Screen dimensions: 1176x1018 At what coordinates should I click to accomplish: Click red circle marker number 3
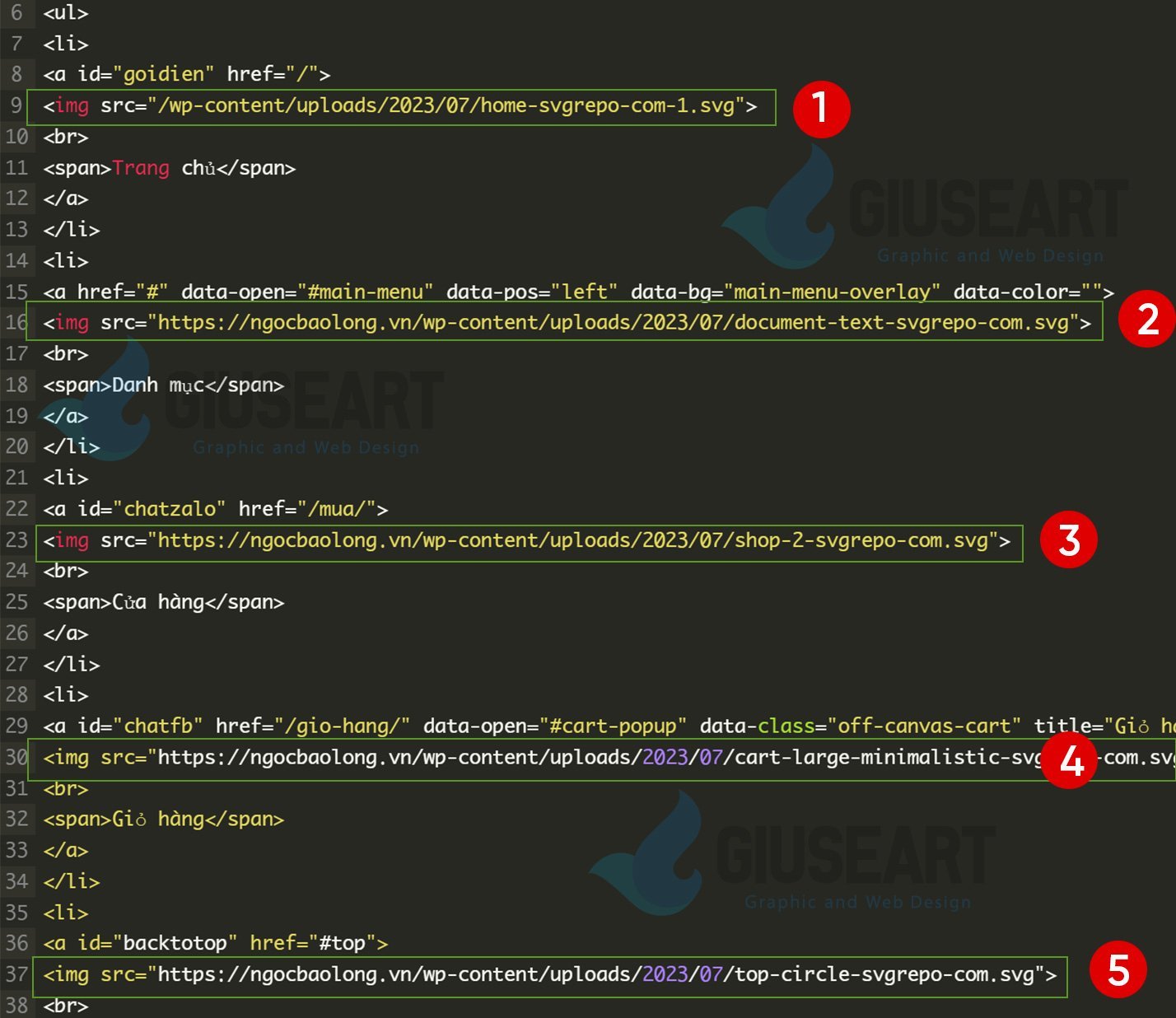(x=1068, y=539)
